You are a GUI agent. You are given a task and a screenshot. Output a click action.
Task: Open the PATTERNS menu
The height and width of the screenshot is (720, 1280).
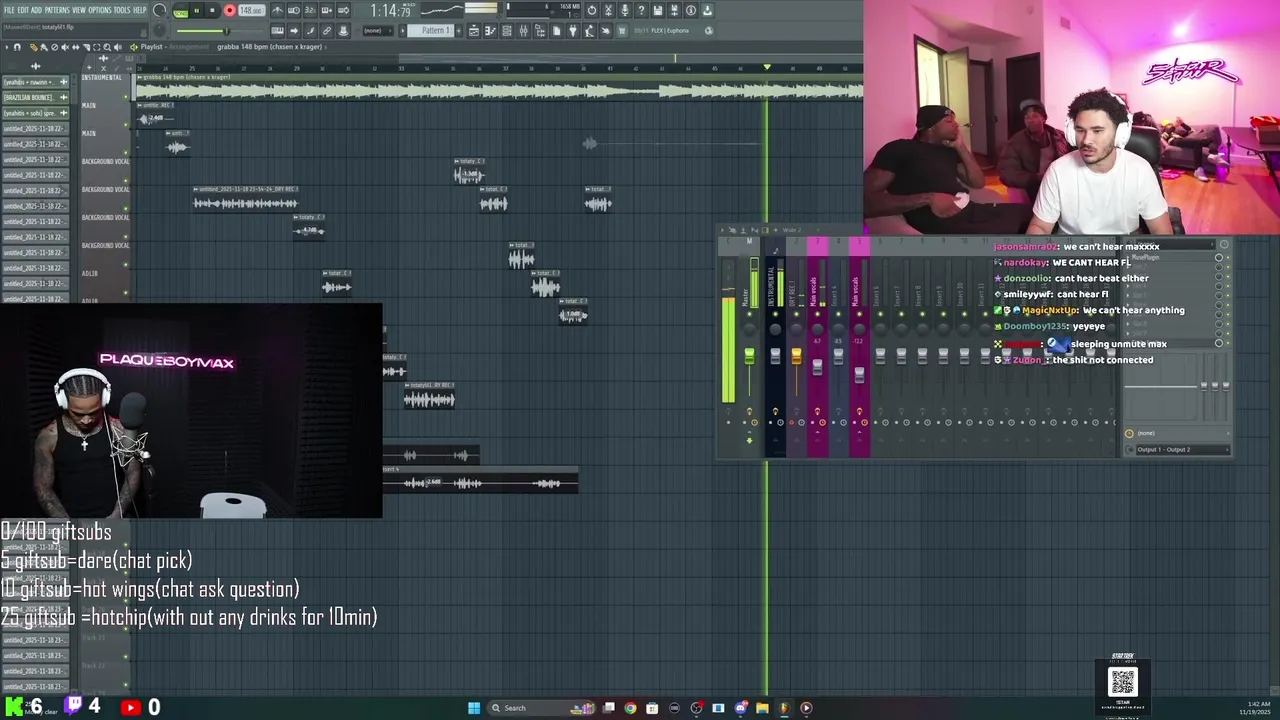pos(57,10)
